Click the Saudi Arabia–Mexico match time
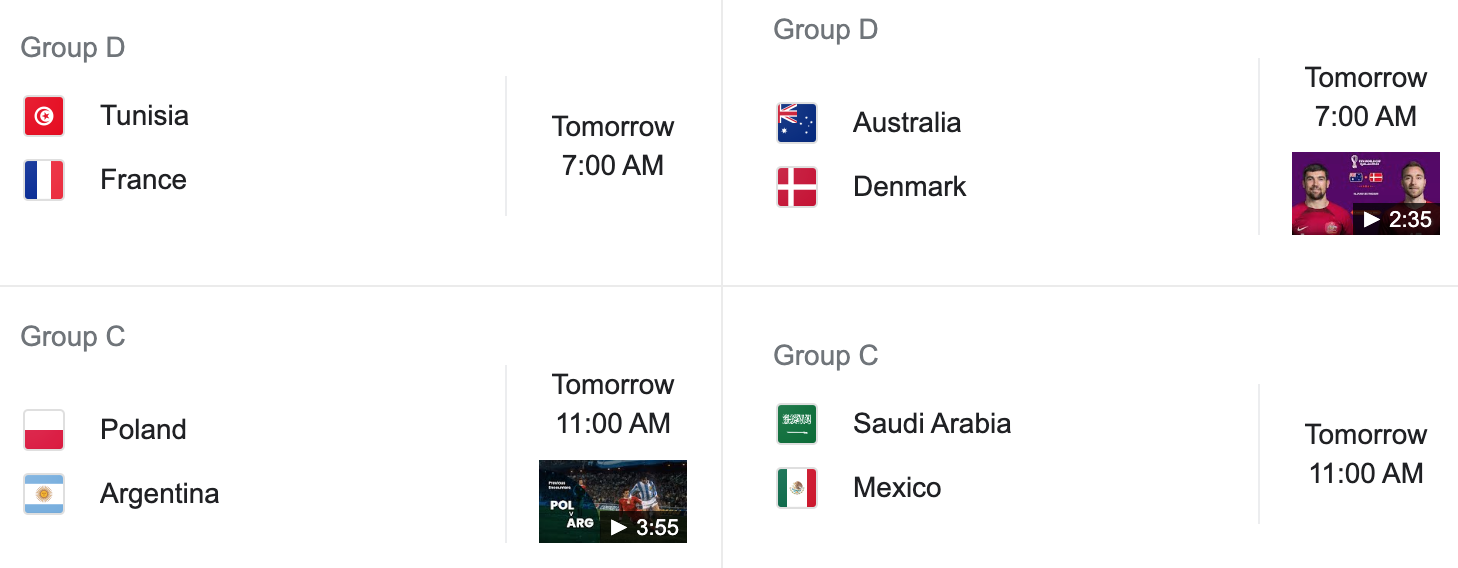The width and height of the screenshot is (1458, 568). [1365, 454]
